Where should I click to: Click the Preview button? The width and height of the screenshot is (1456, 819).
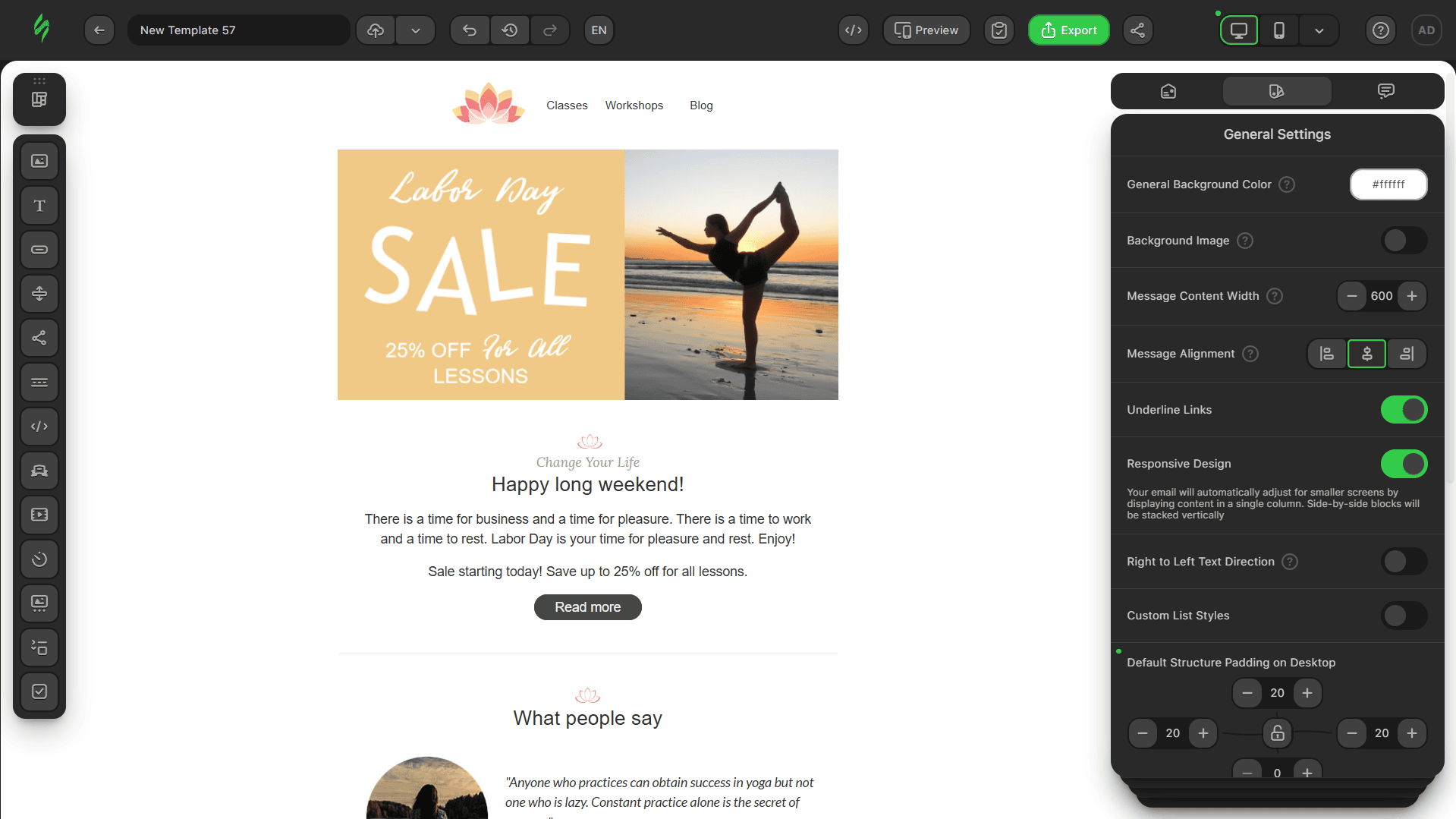[926, 30]
